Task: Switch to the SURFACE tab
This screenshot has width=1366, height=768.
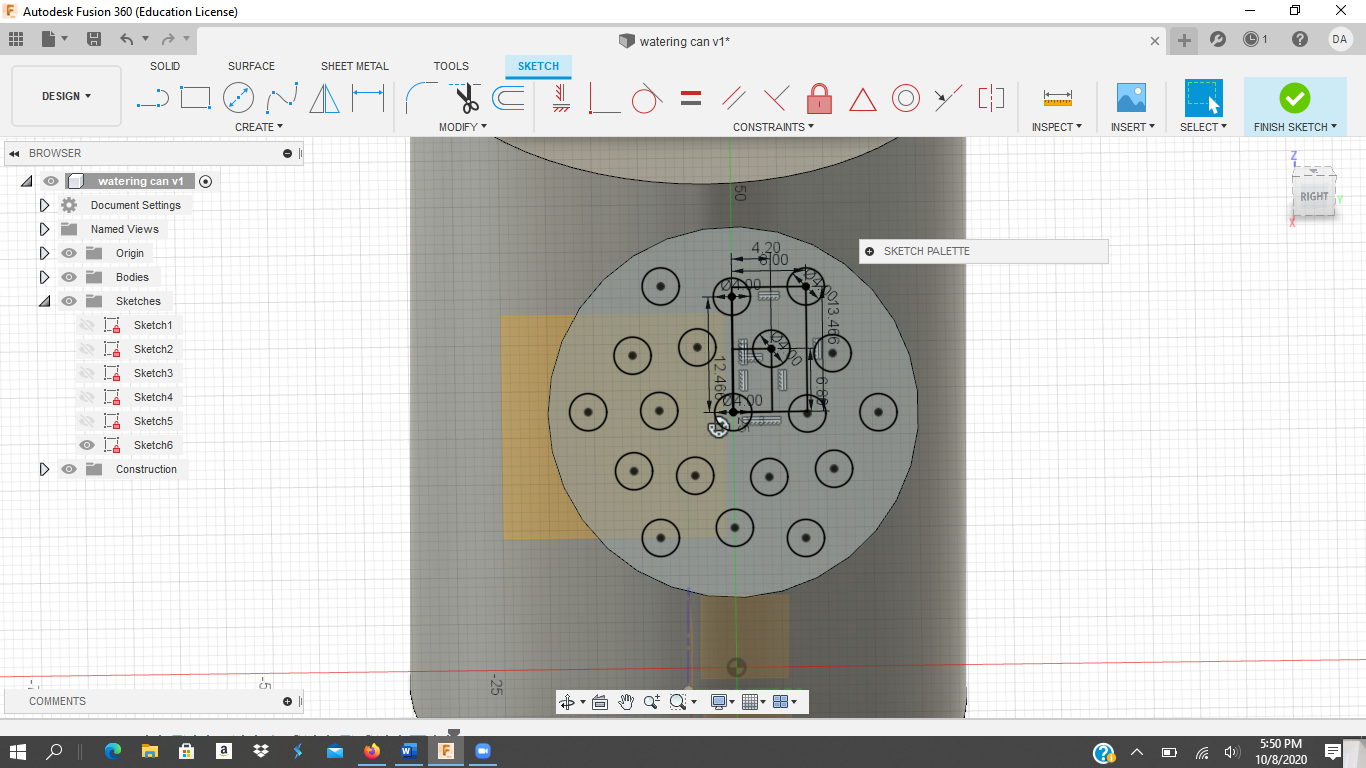Action: tap(251, 66)
